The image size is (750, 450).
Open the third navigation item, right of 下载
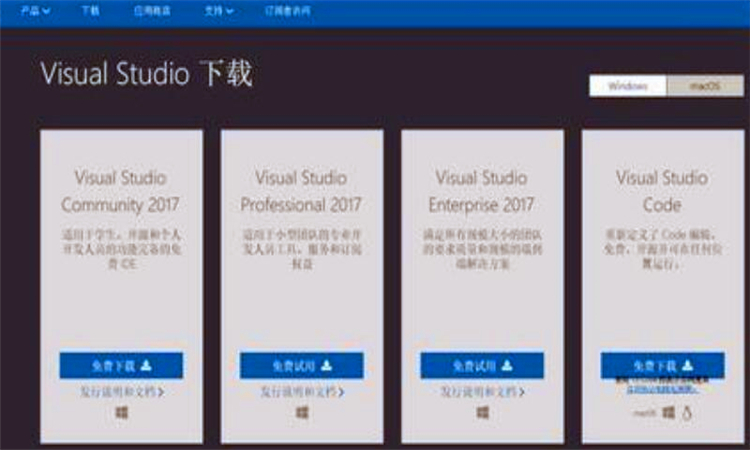pyautogui.click(x=152, y=11)
